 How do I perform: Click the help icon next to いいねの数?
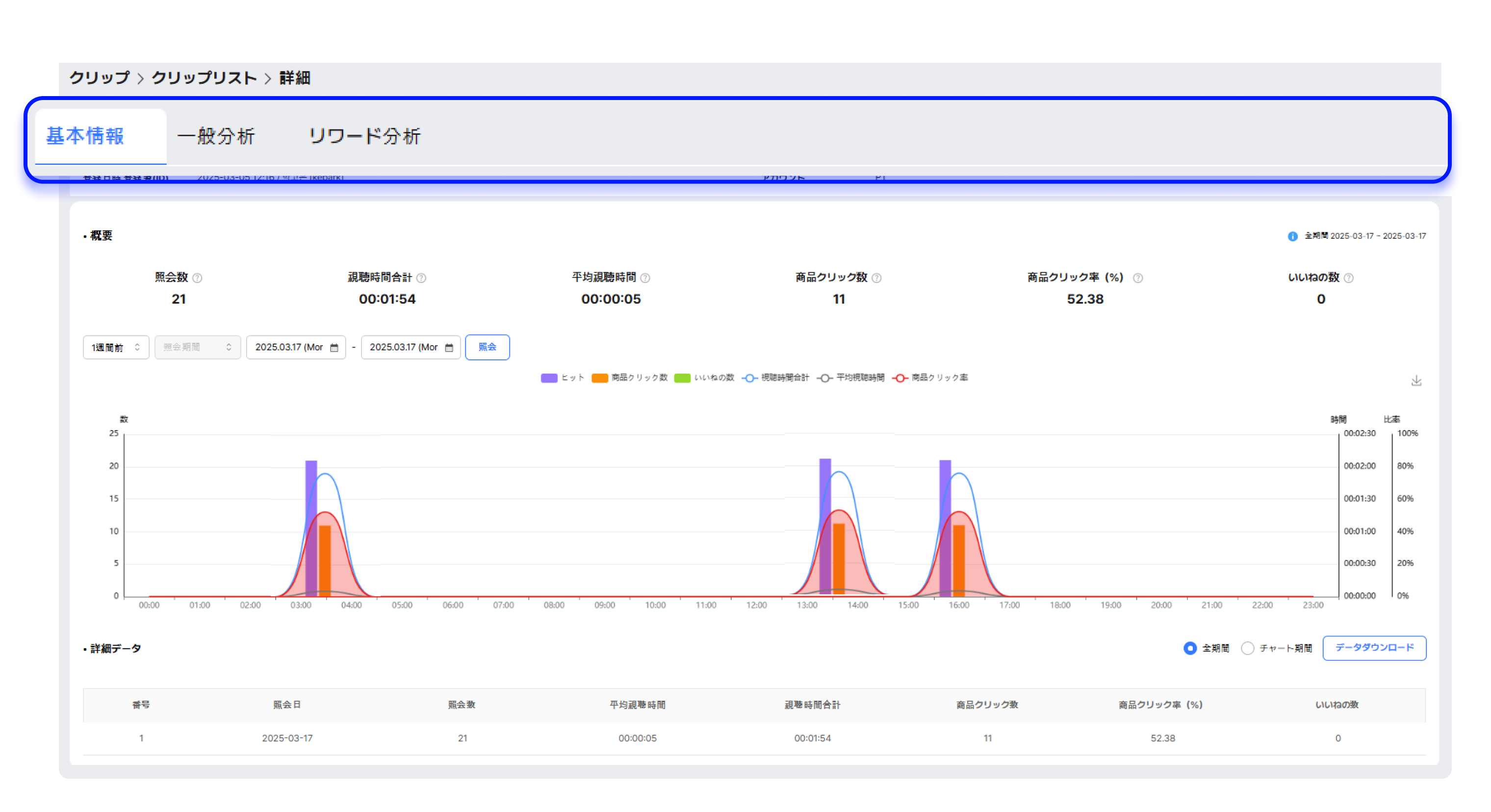coord(1349,278)
